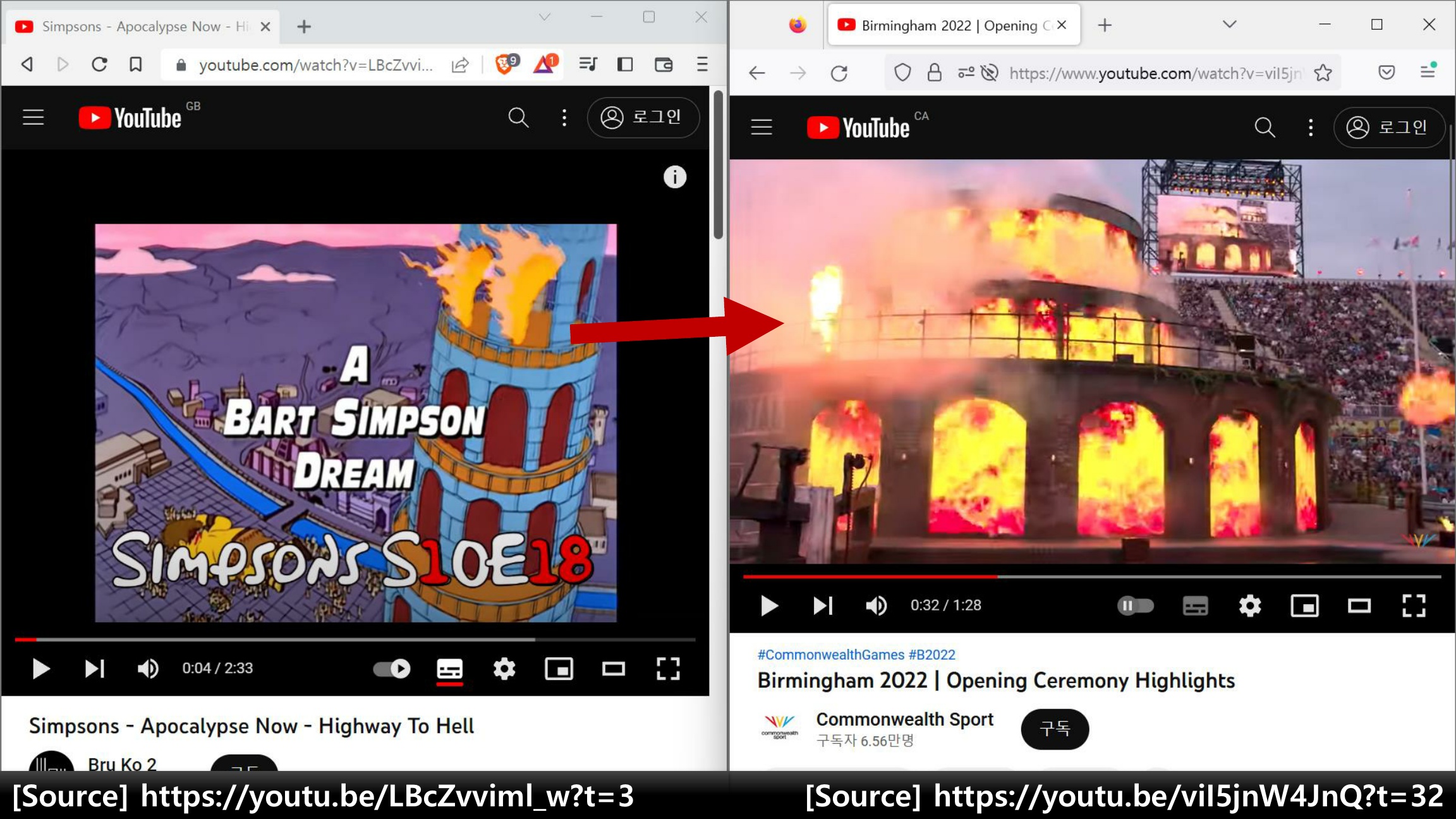The image size is (1456, 819).
Task: Switch Simpsons player to theater mode
Action: 613,669
